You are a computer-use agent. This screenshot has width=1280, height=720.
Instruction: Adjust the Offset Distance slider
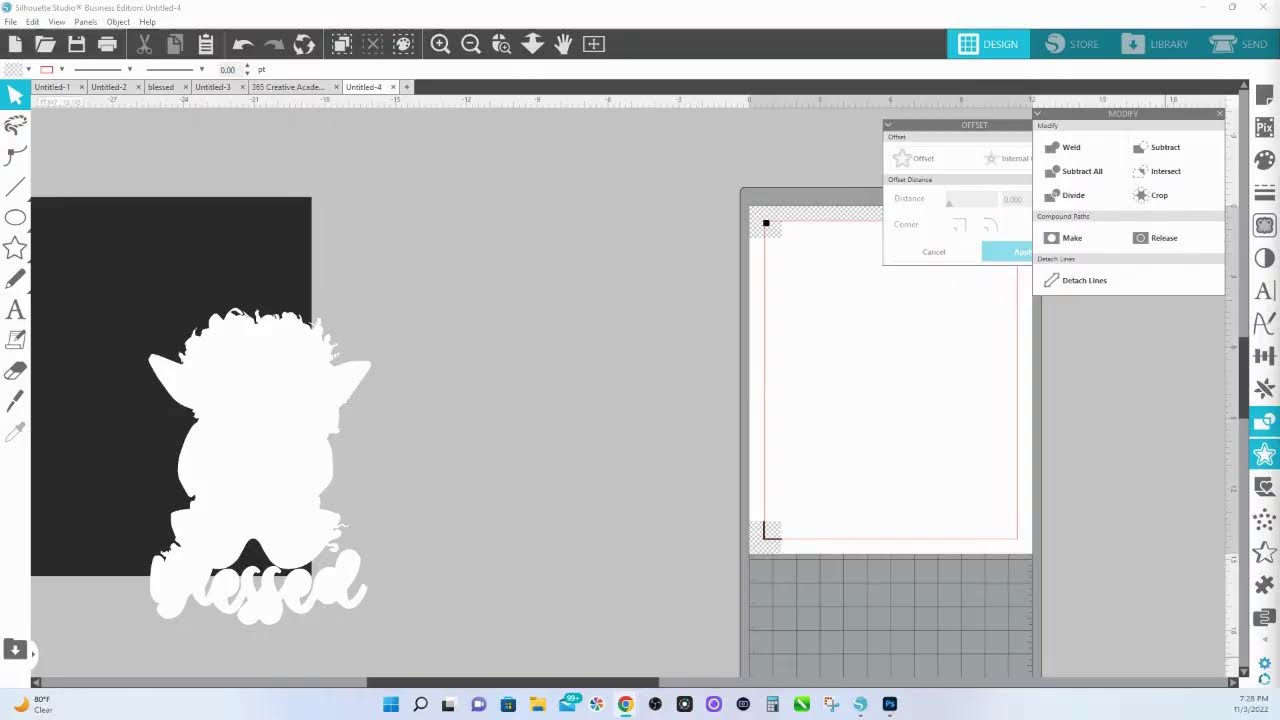[971, 200]
